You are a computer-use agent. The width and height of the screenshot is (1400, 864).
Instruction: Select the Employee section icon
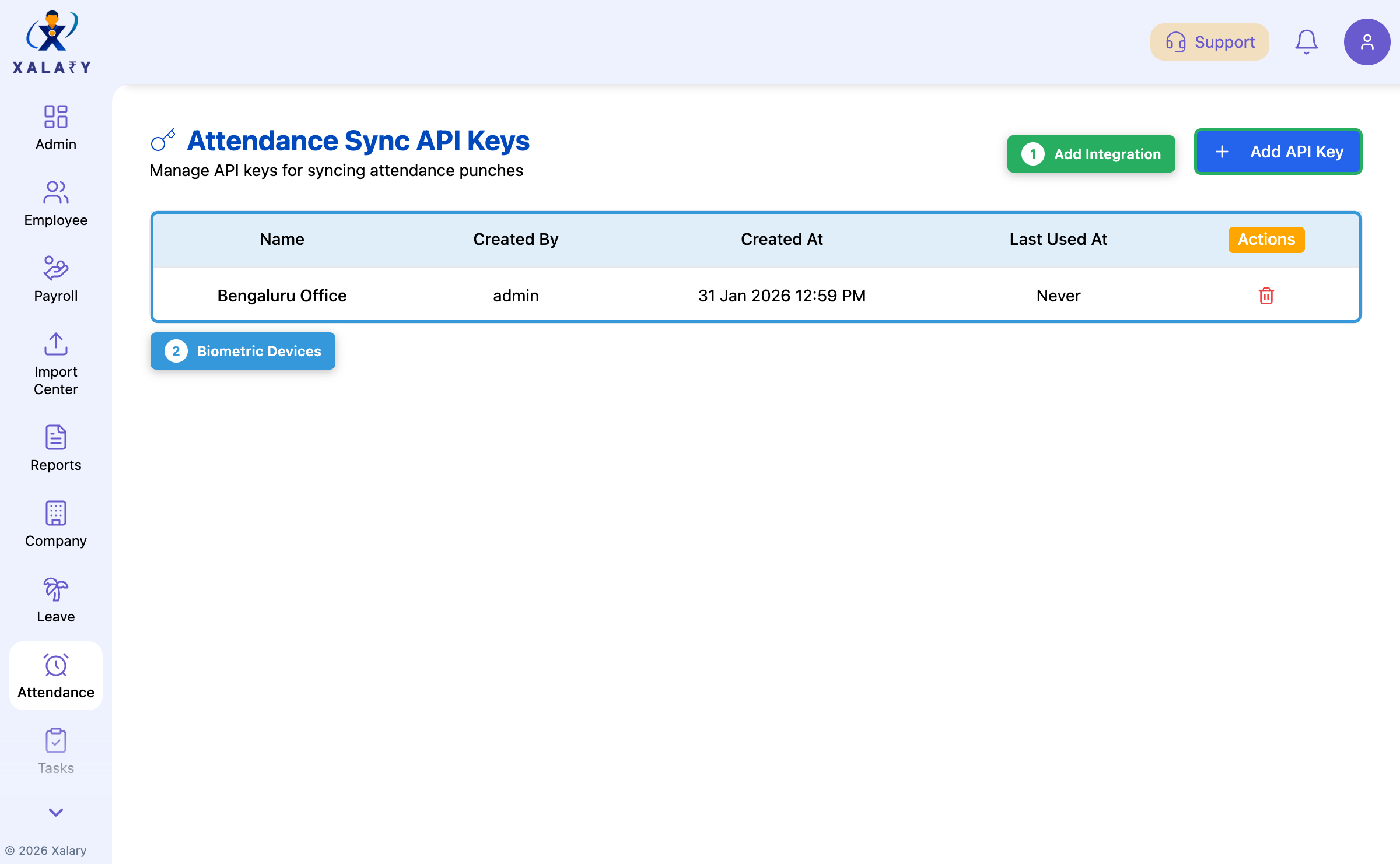pyautogui.click(x=56, y=193)
